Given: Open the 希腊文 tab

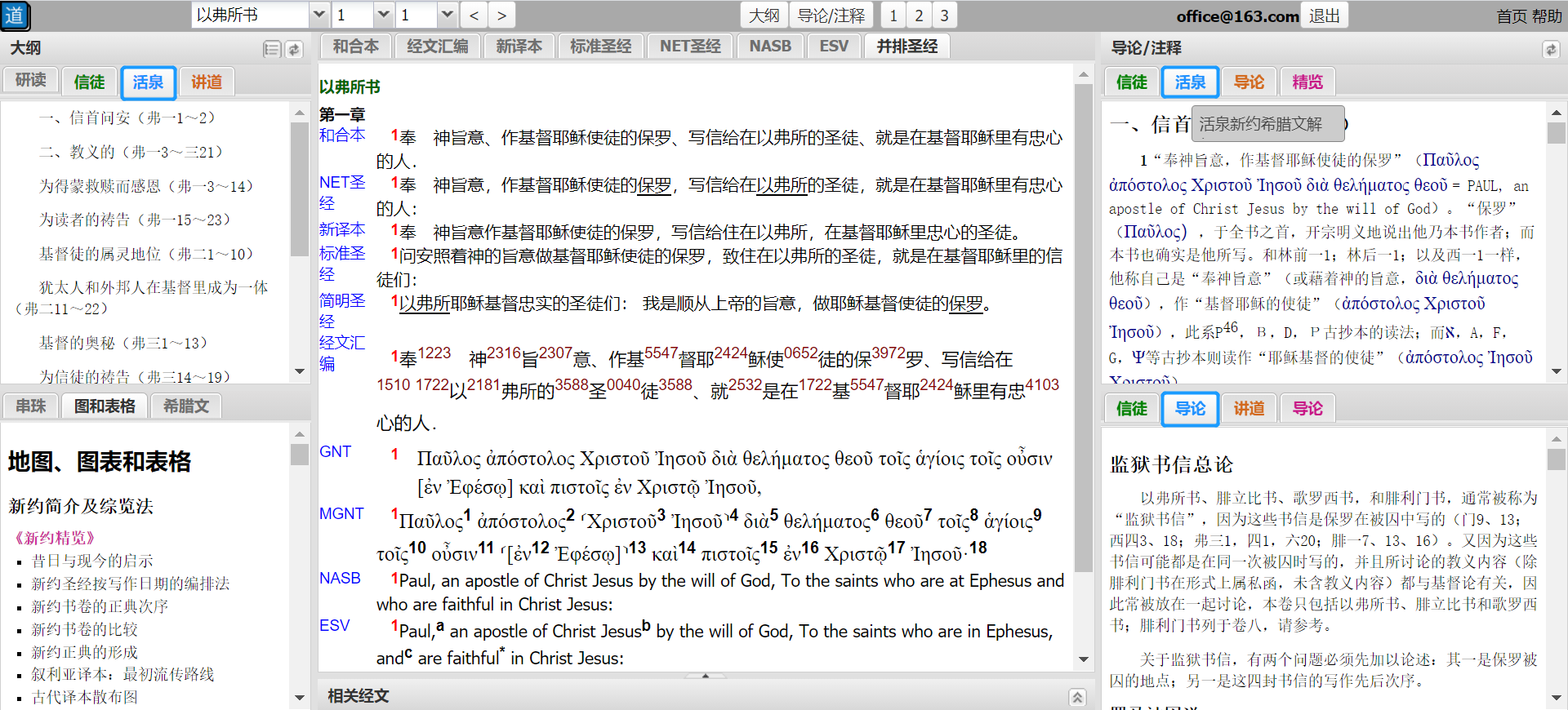Looking at the screenshot, I should click(x=186, y=406).
